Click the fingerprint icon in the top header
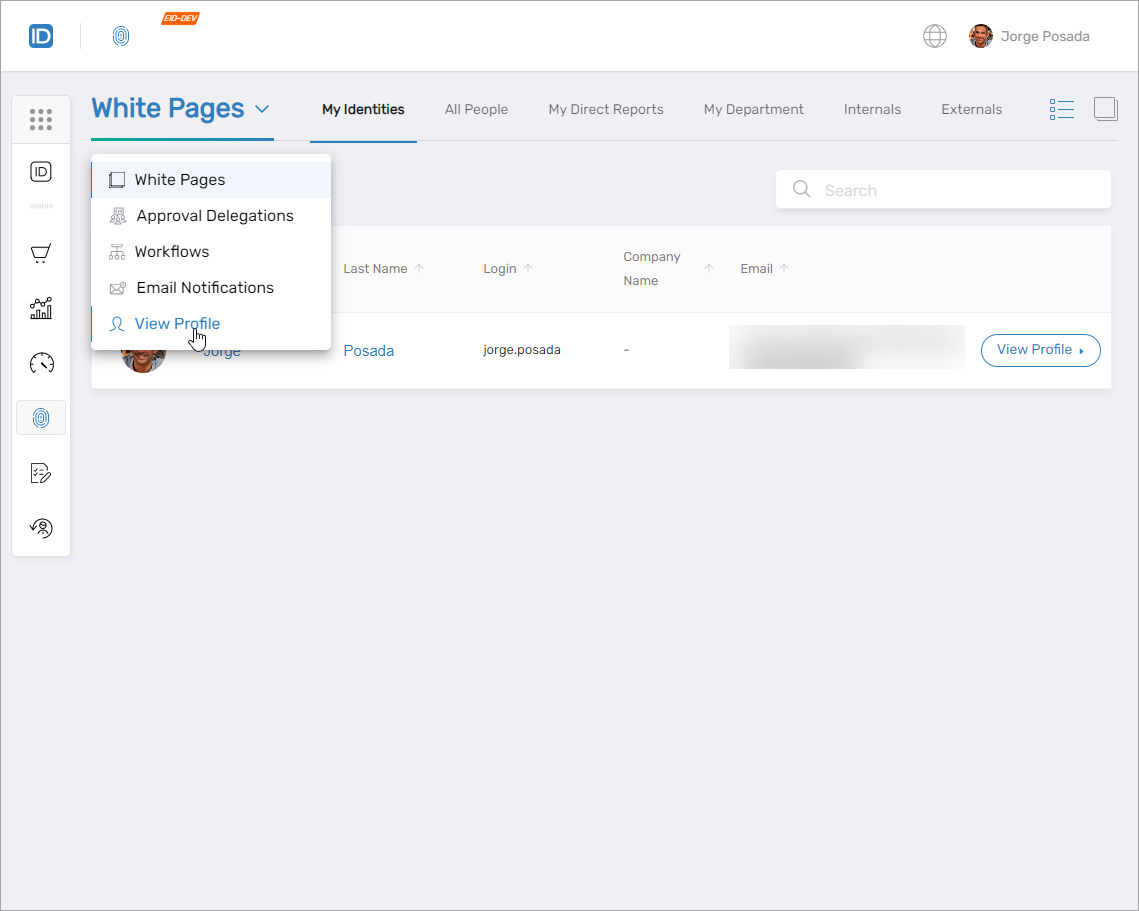 [x=121, y=36]
